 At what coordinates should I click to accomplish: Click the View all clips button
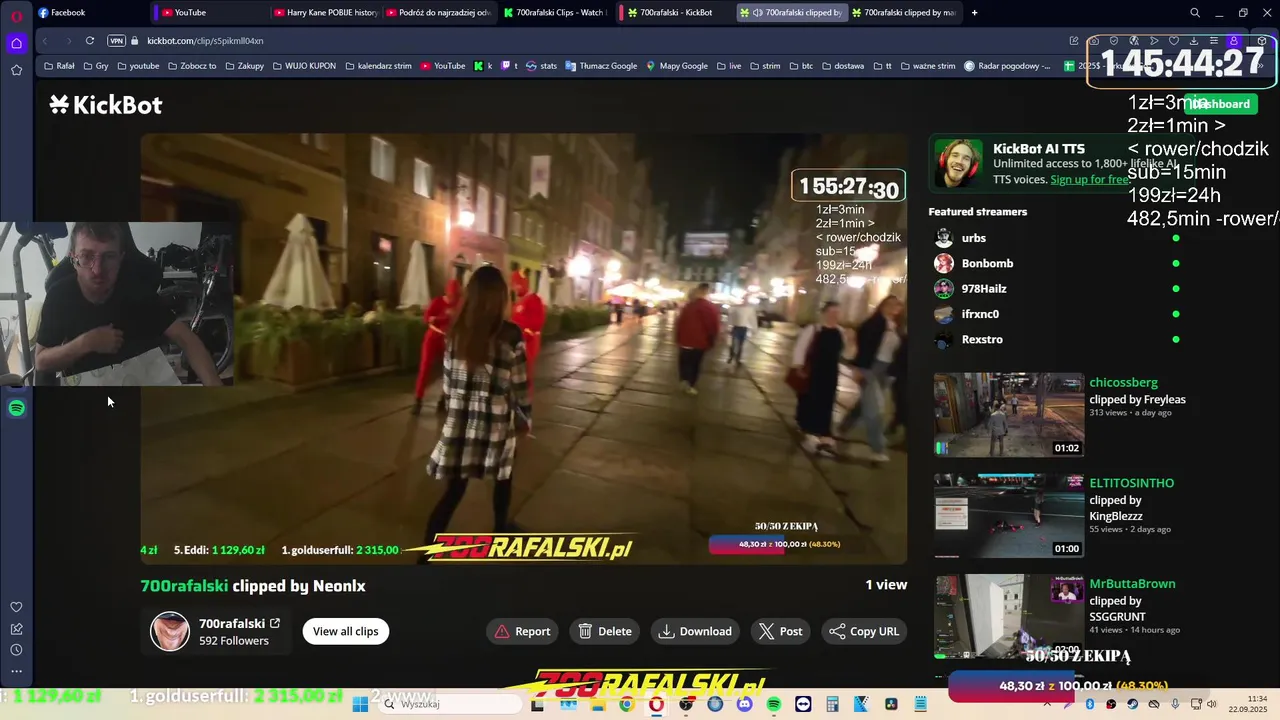[345, 631]
